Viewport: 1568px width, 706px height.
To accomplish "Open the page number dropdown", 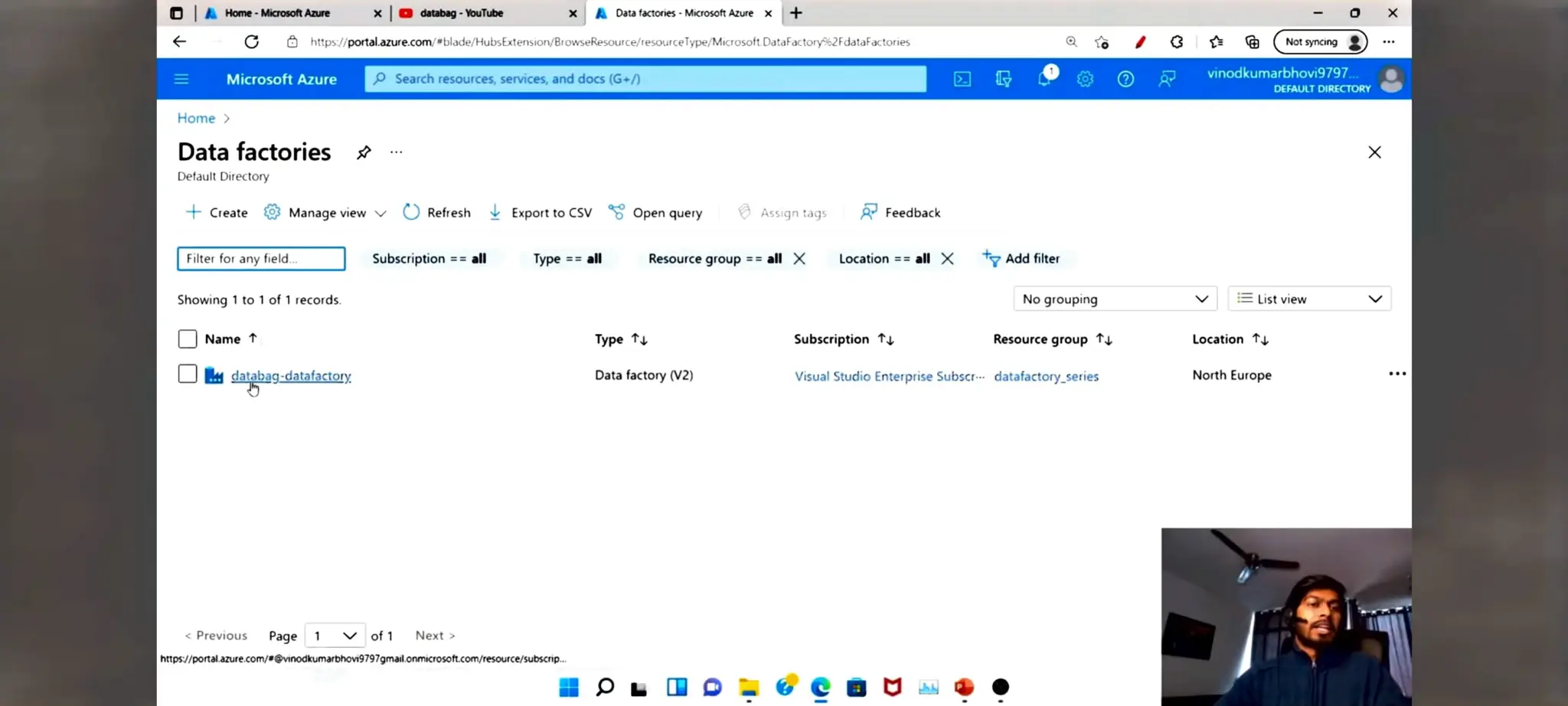I will tap(335, 636).
